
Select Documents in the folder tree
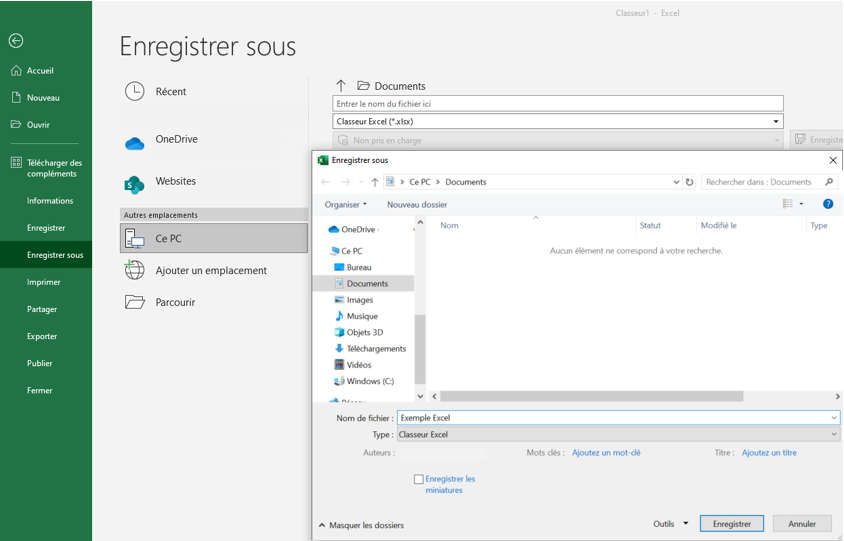tap(364, 283)
